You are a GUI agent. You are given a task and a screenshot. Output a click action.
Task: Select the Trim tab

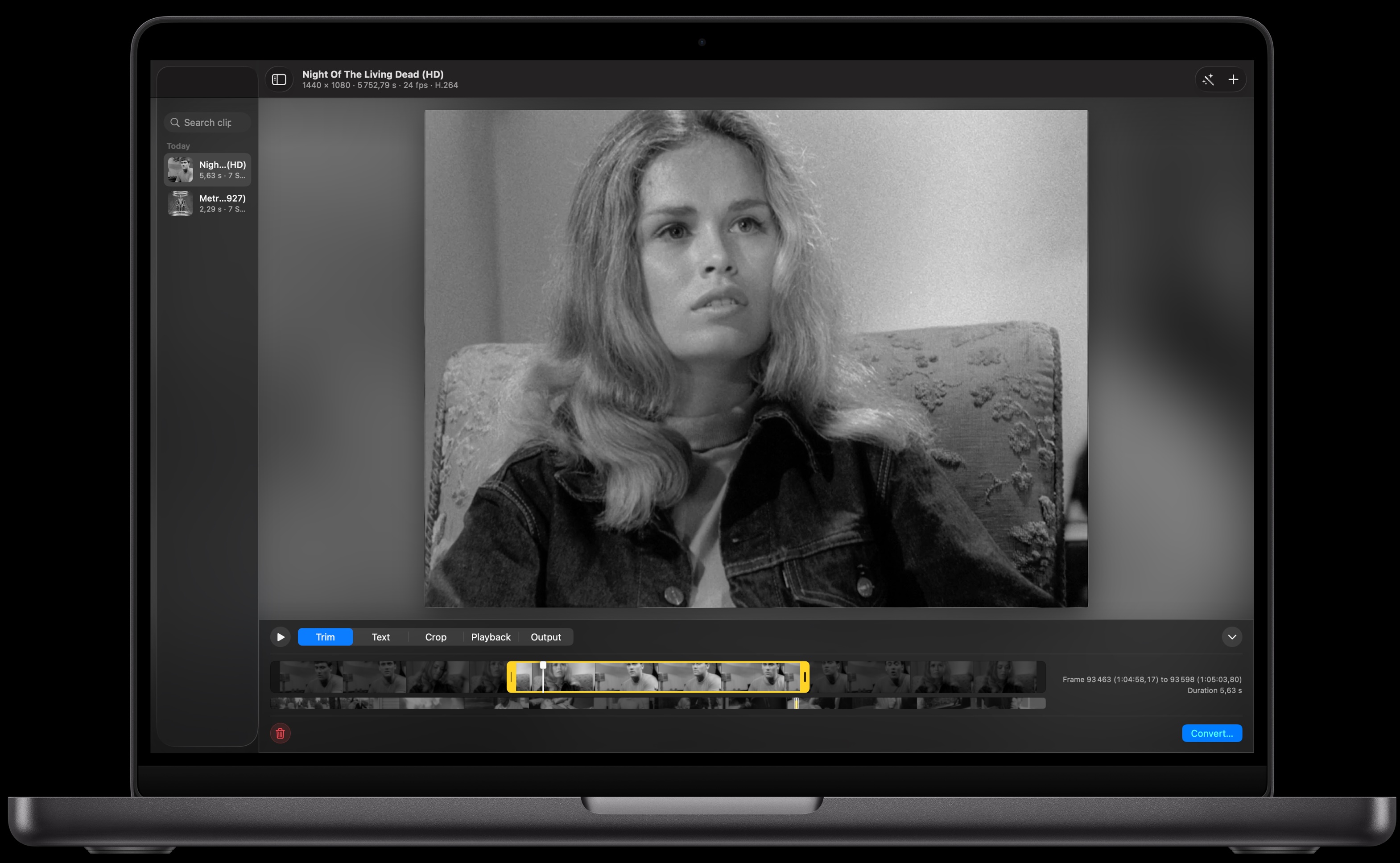click(x=325, y=637)
